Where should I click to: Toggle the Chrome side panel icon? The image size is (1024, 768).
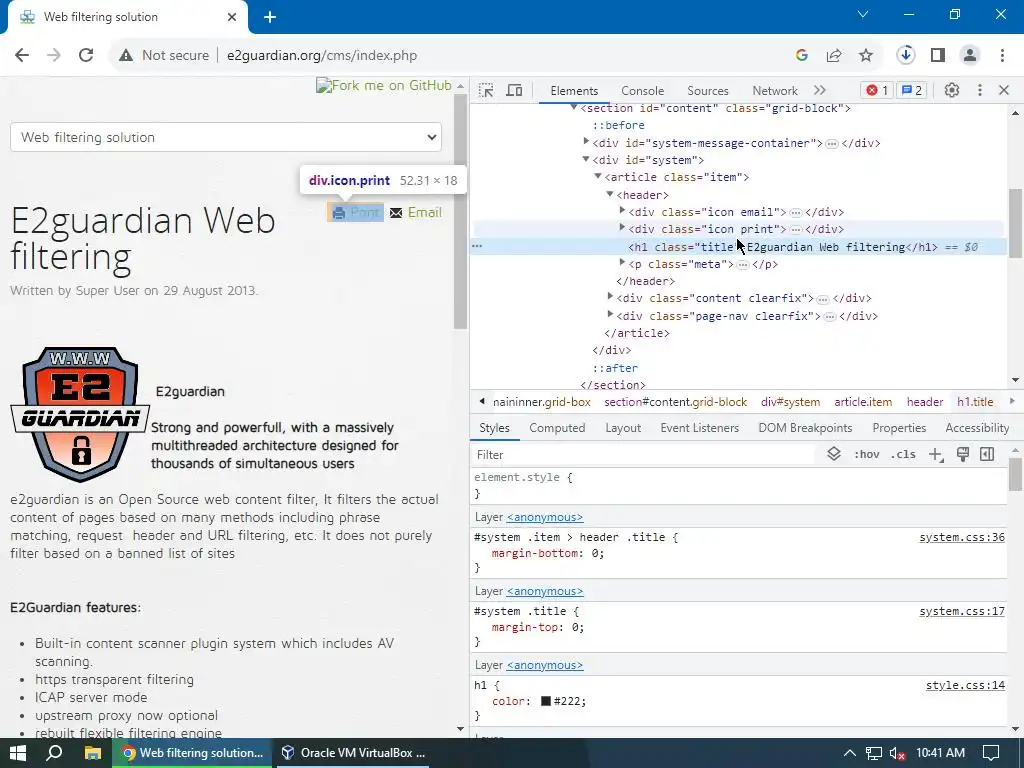(938, 56)
